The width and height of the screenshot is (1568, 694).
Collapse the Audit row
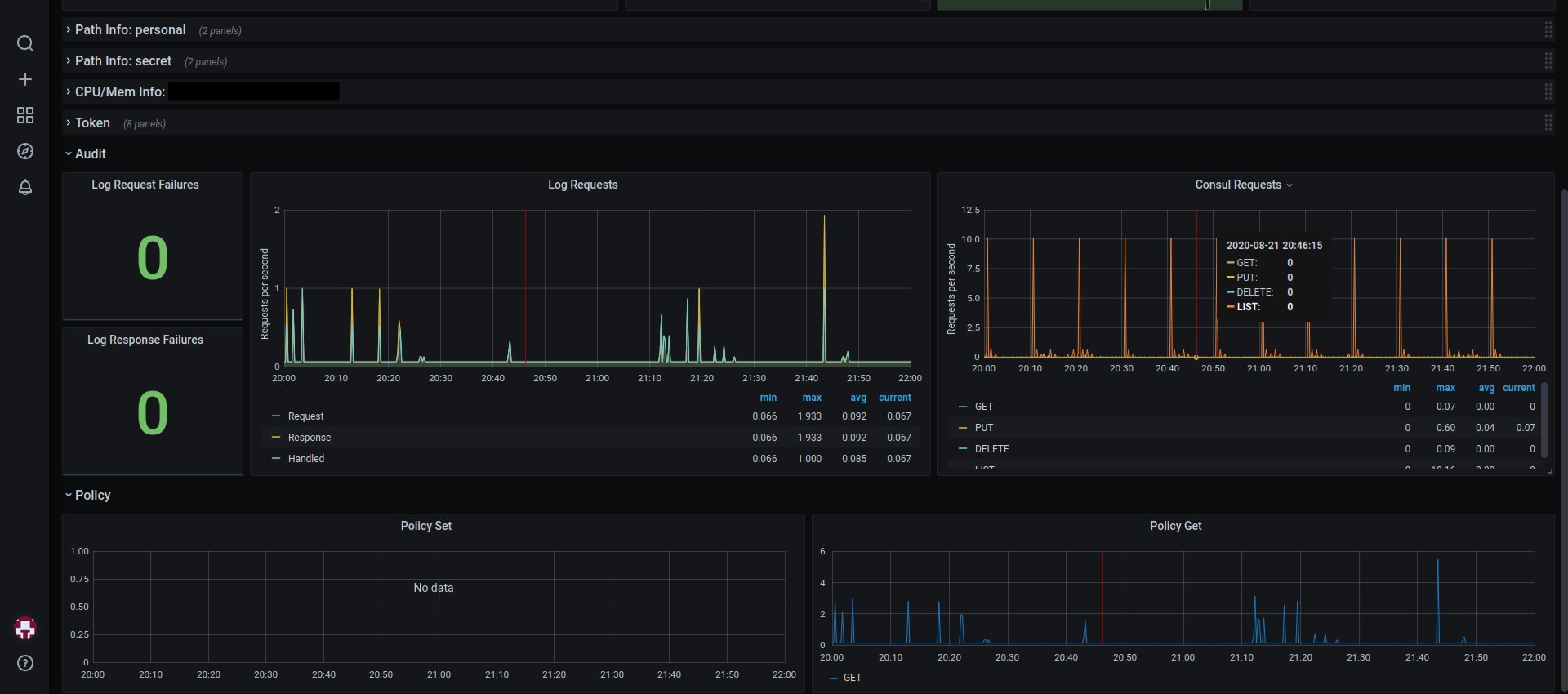[90, 153]
